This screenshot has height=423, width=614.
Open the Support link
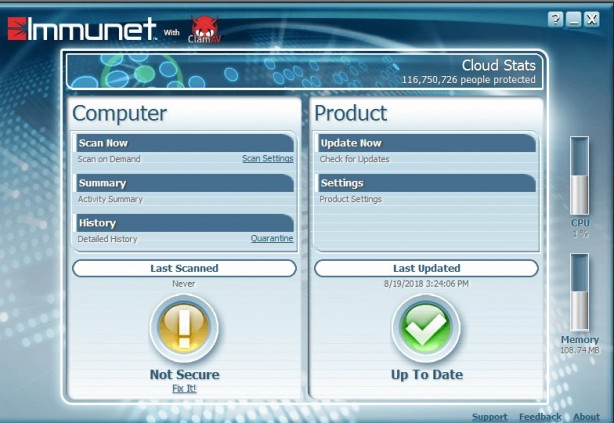(x=489, y=417)
